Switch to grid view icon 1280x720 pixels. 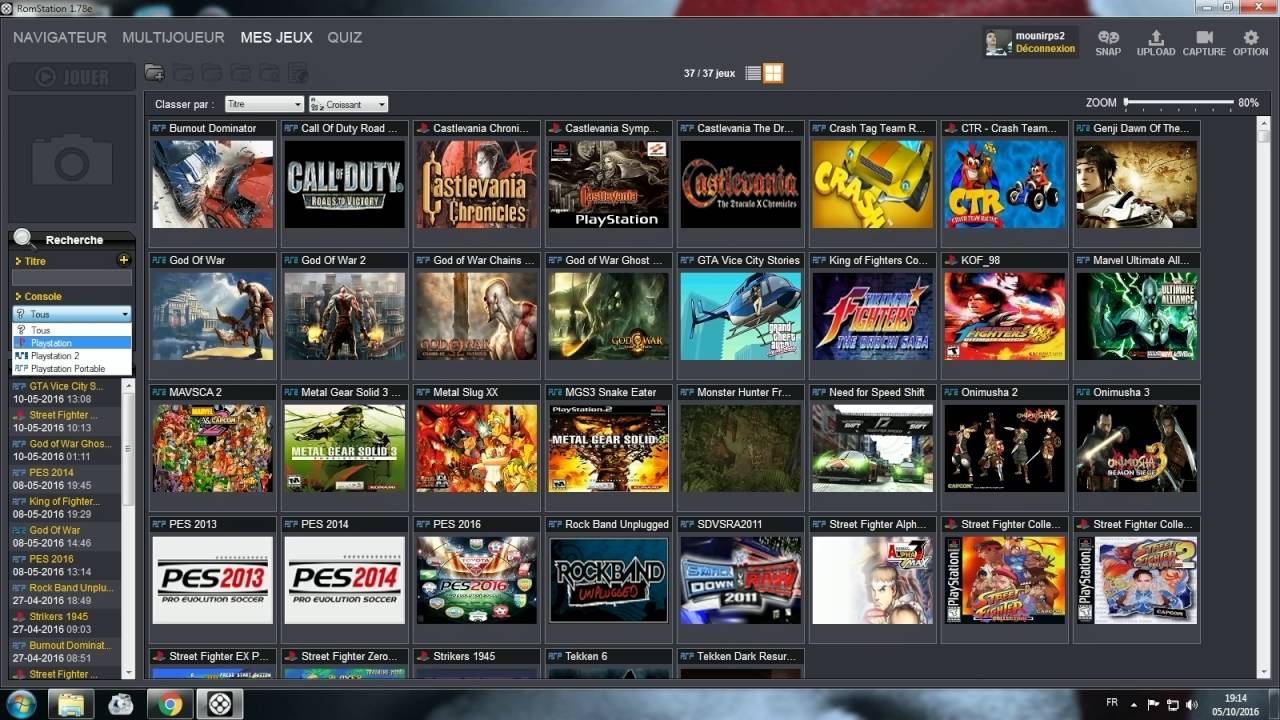click(x=773, y=73)
